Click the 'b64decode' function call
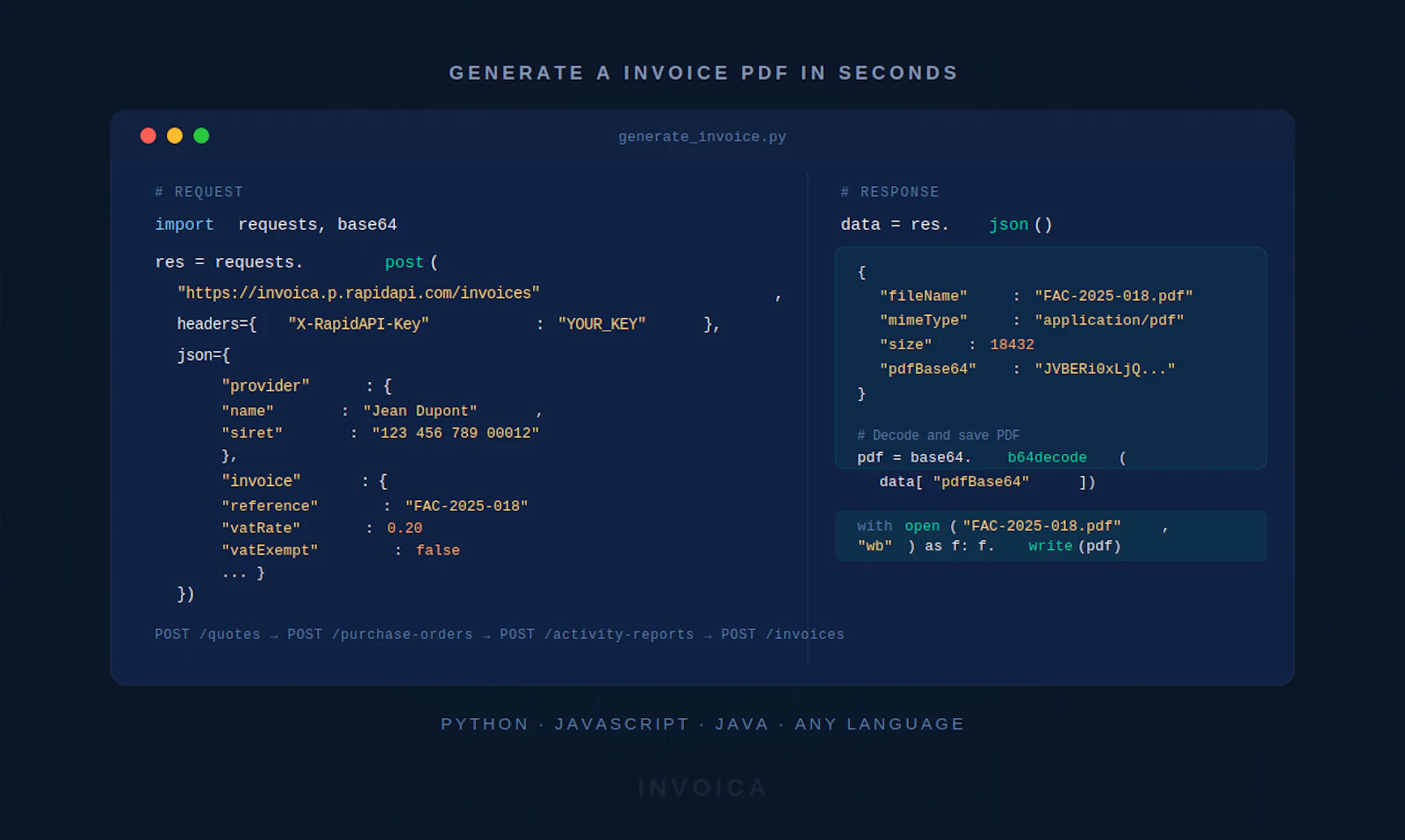 tap(1047, 457)
